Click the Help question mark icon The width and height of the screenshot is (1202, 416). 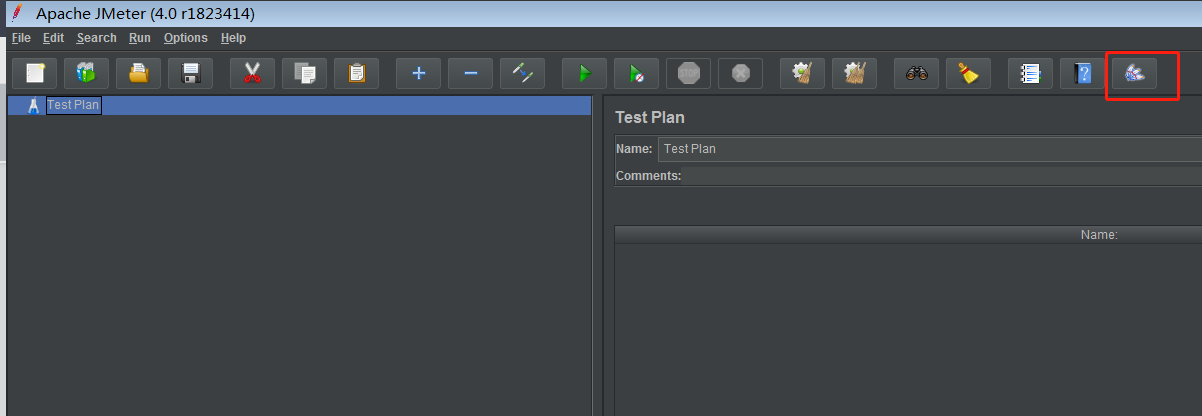point(1082,73)
